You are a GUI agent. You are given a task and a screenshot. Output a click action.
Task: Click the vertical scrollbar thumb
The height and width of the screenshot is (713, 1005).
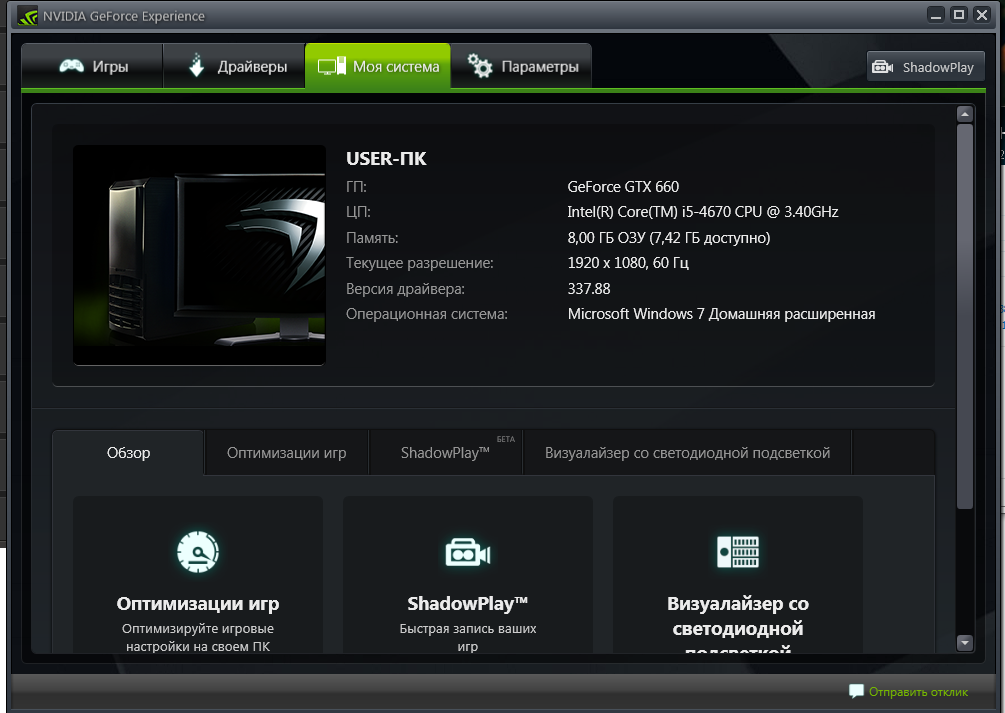tap(965, 317)
